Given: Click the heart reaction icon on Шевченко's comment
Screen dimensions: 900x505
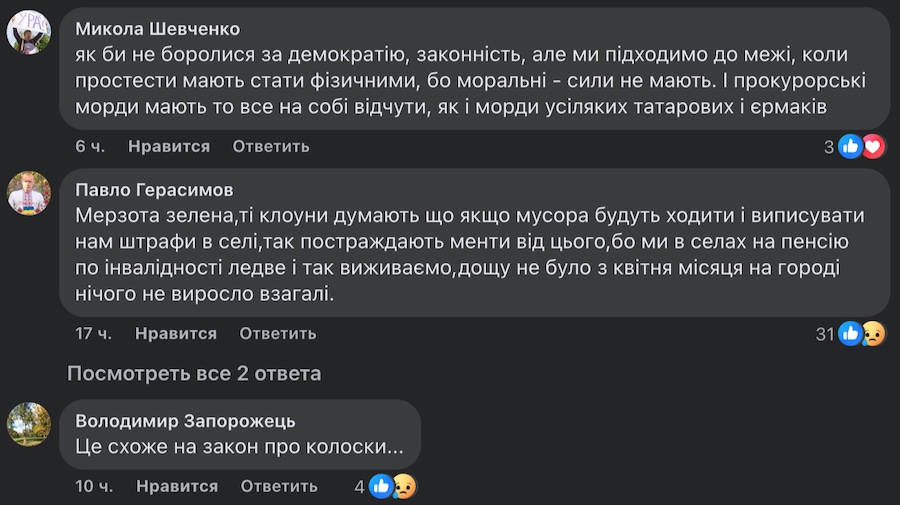Looking at the screenshot, I should [x=872, y=146].
